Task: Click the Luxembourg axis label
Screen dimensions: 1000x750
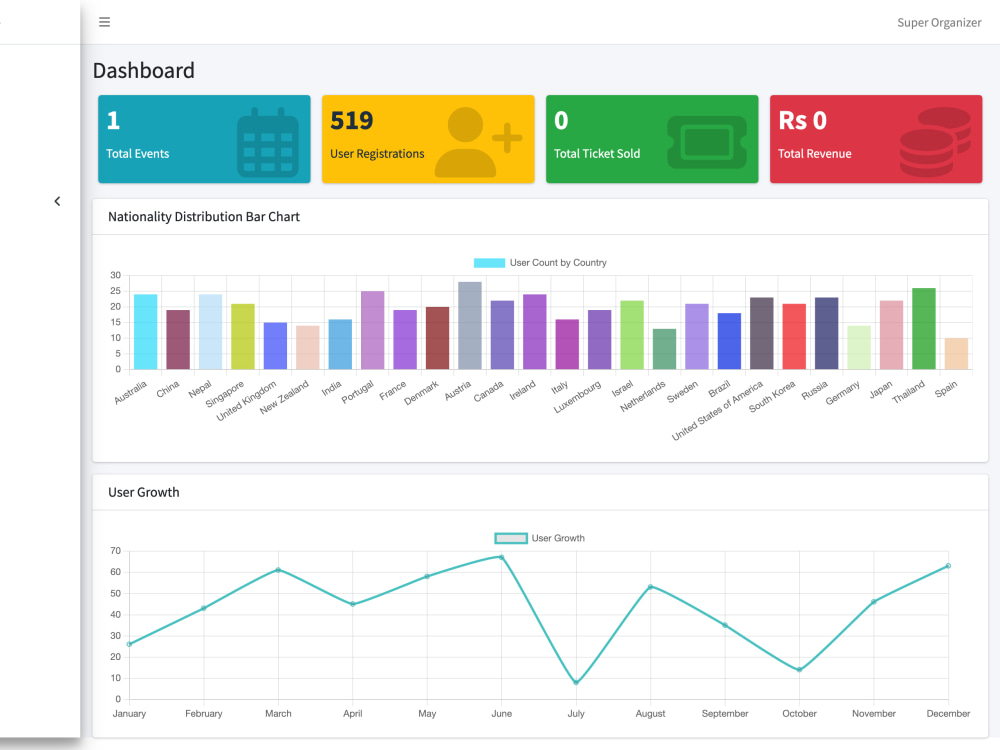Action: [x=577, y=397]
